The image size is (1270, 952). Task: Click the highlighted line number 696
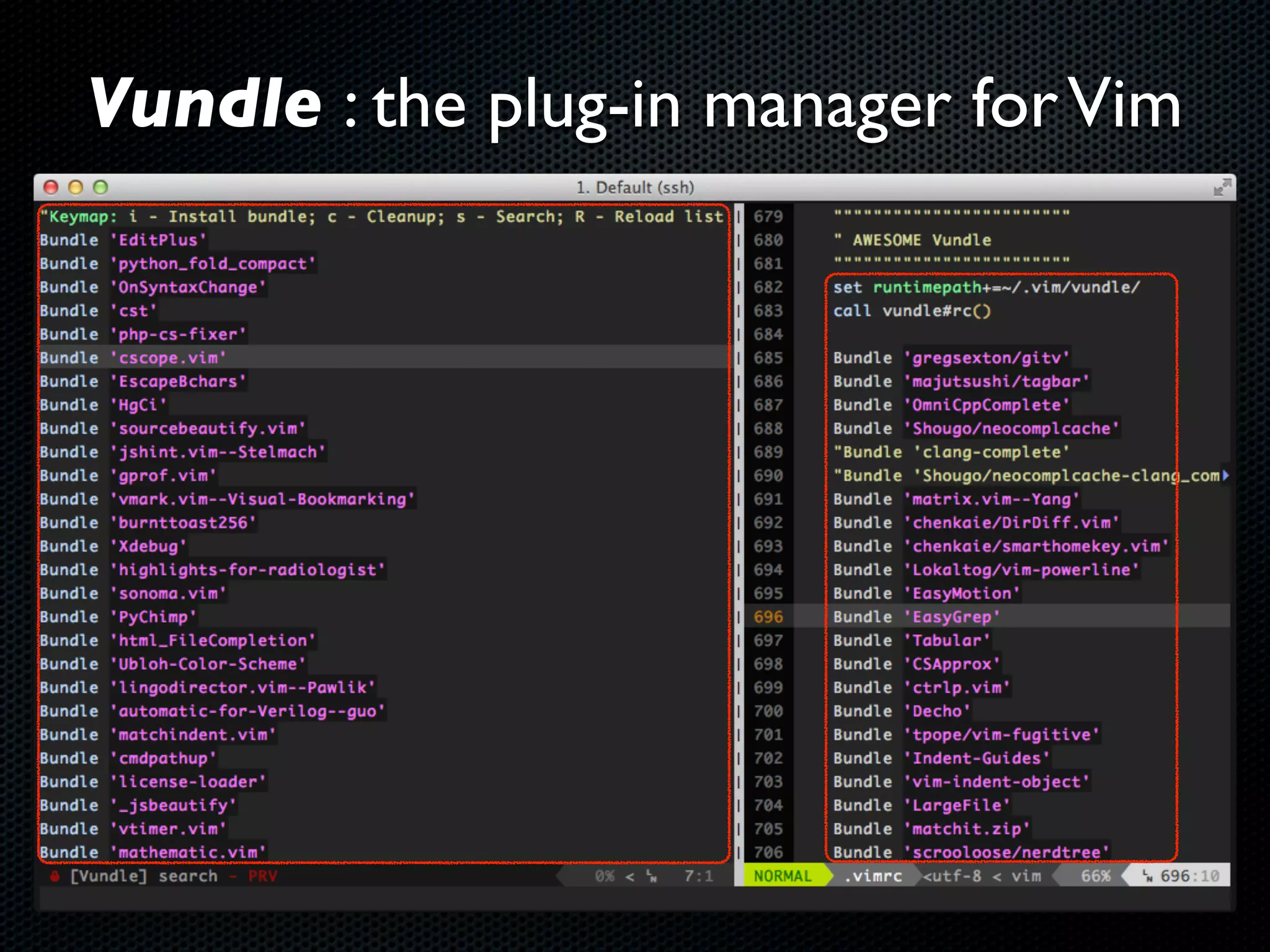pyautogui.click(x=768, y=617)
